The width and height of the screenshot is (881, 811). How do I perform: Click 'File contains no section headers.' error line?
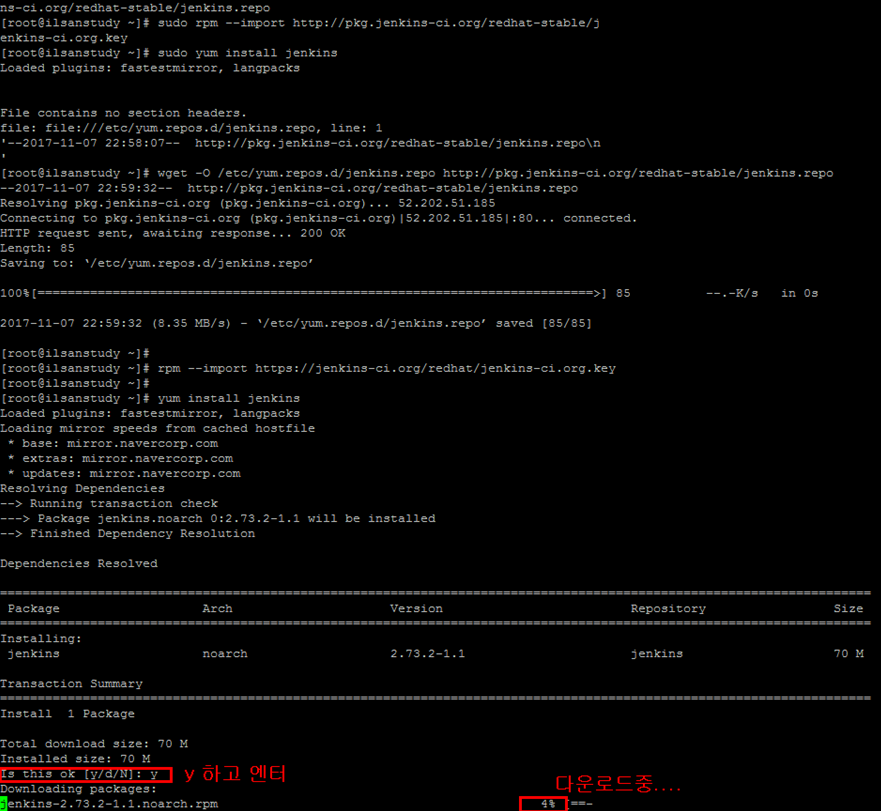[123, 113]
